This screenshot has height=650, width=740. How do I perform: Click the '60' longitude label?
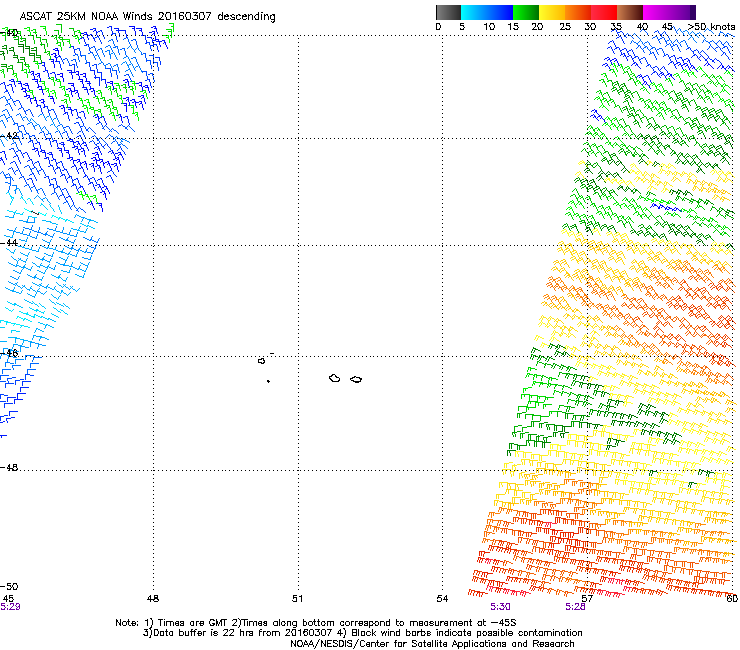point(732,598)
